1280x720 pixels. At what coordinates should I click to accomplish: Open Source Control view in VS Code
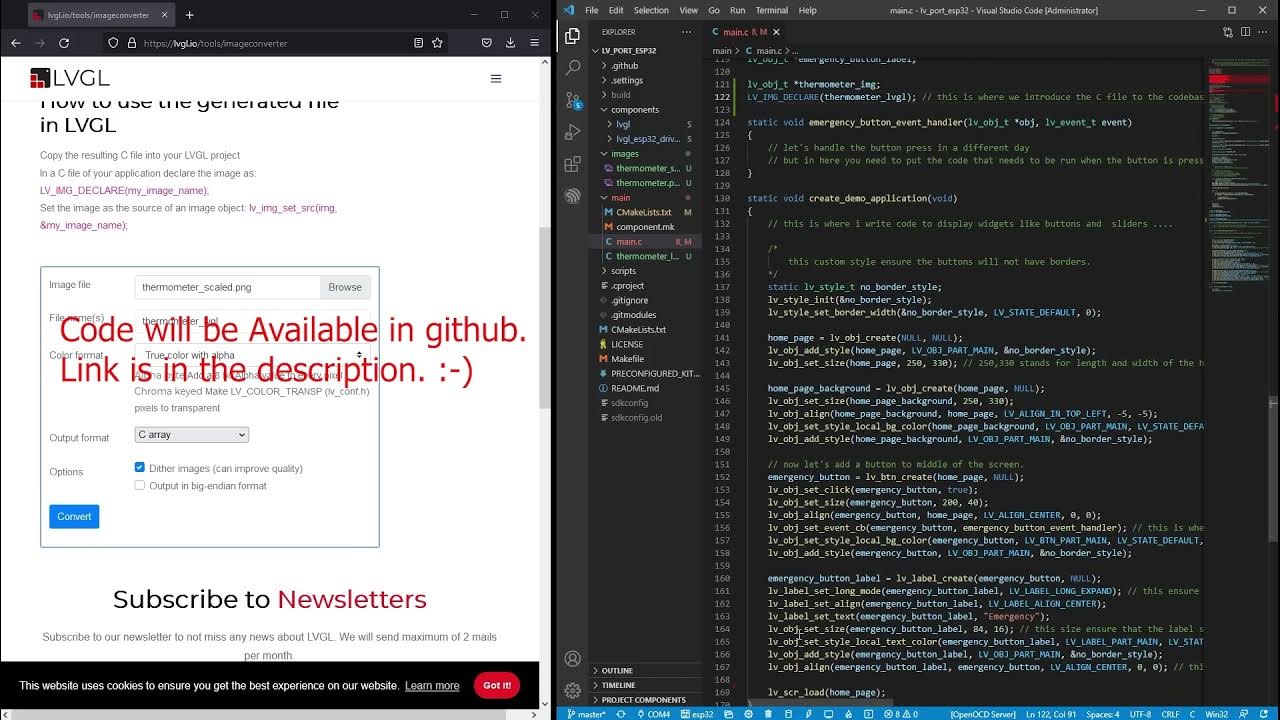(x=572, y=100)
